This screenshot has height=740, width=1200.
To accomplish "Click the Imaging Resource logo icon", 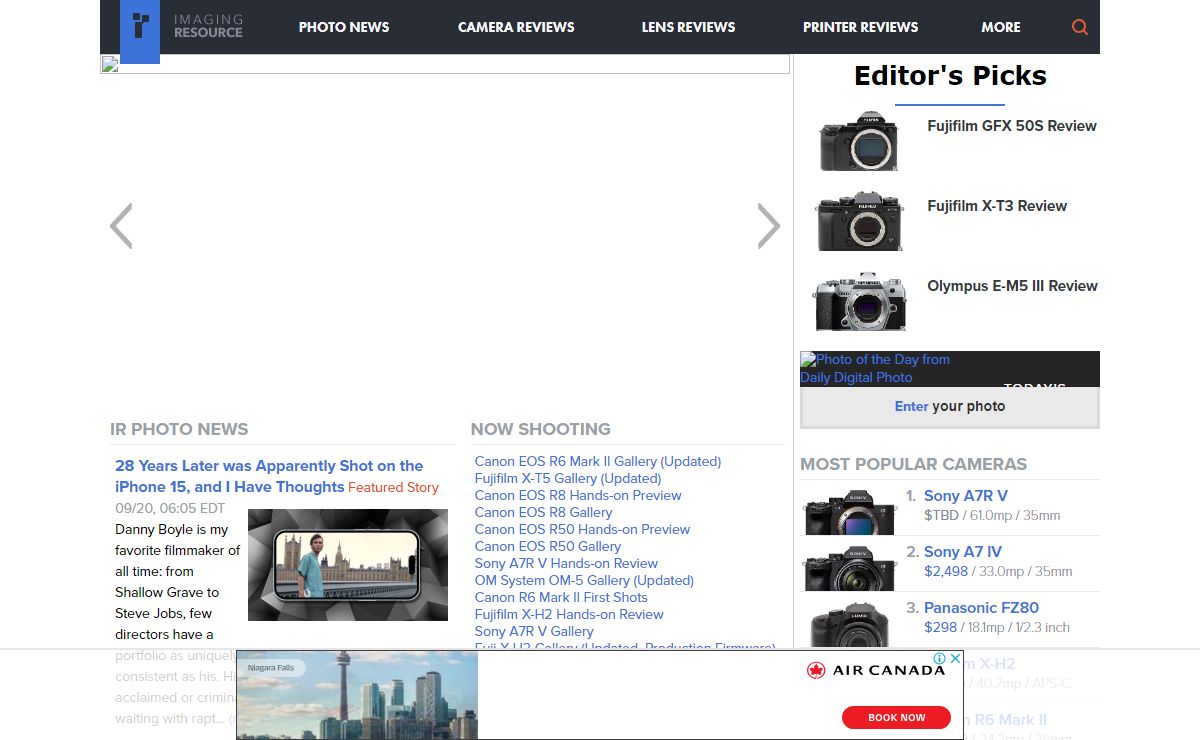I will point(140,28).
